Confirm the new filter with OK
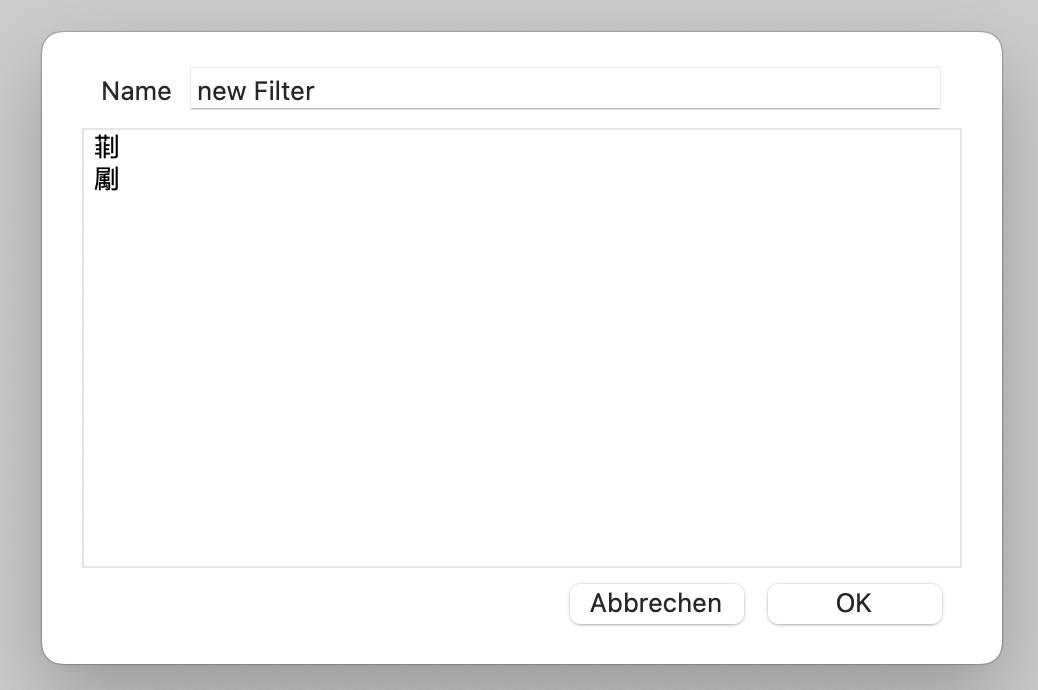The height and width of the screenshot is (690, 1038). pos(854,603)
